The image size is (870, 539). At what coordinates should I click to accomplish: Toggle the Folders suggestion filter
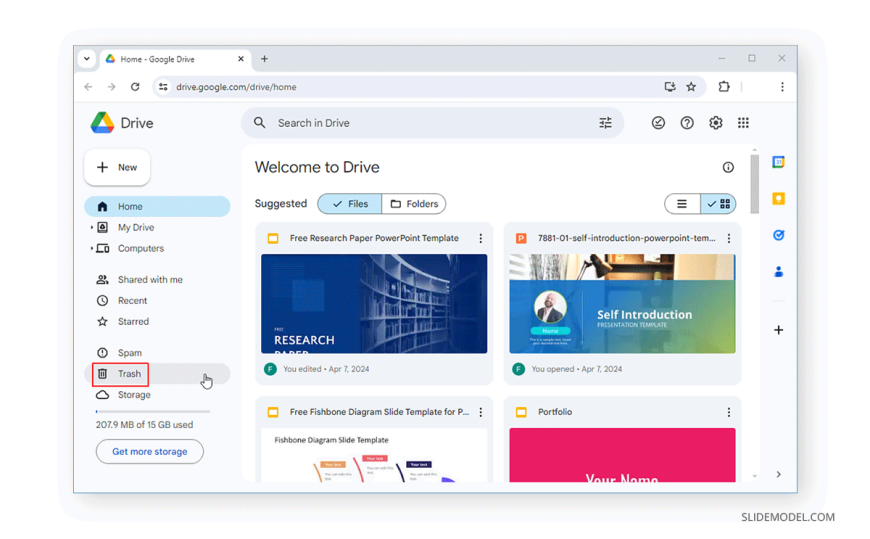414,204
